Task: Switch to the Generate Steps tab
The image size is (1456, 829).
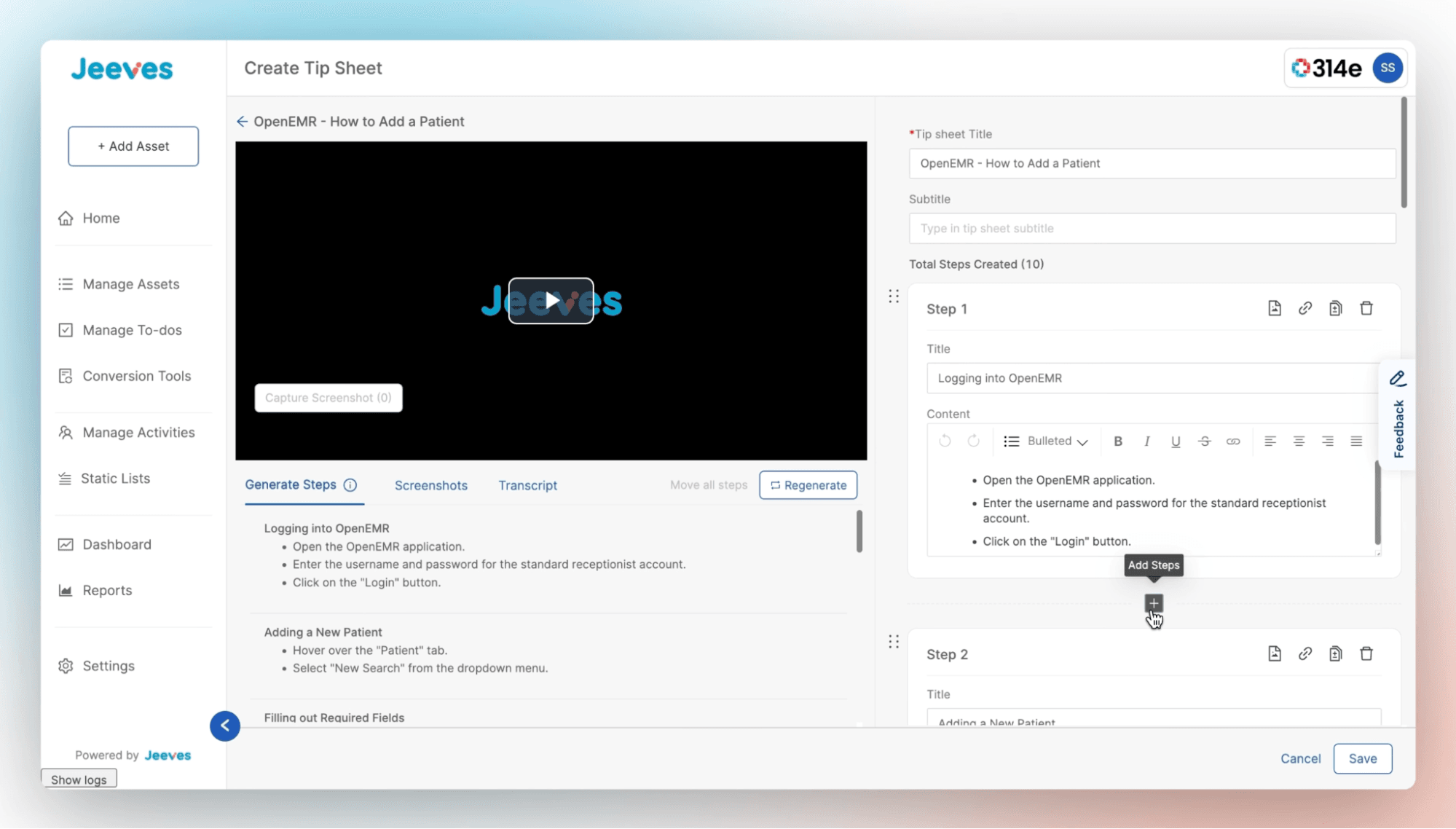Action: click(x=291, y=485)
